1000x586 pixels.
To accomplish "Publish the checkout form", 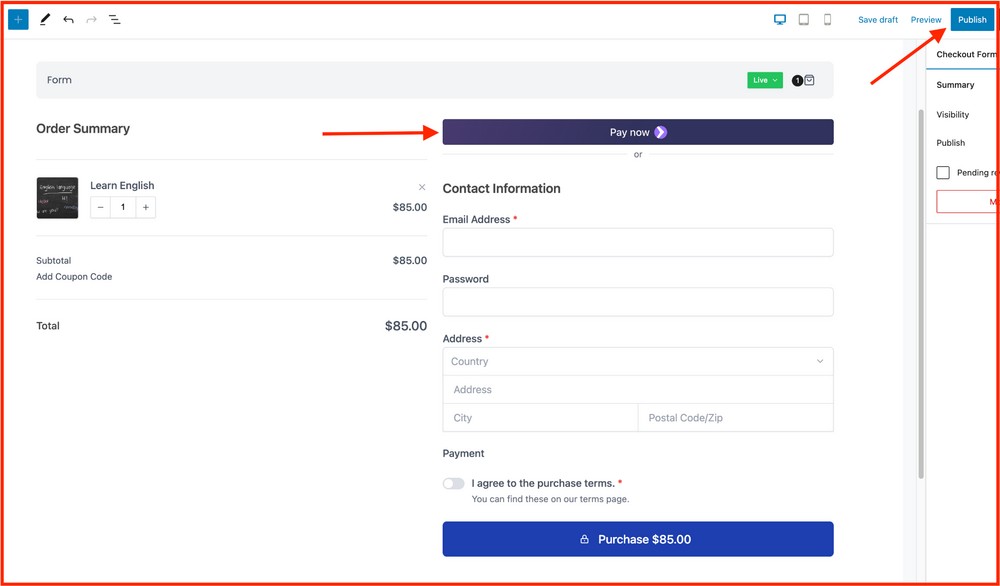I will pos(971,19).
